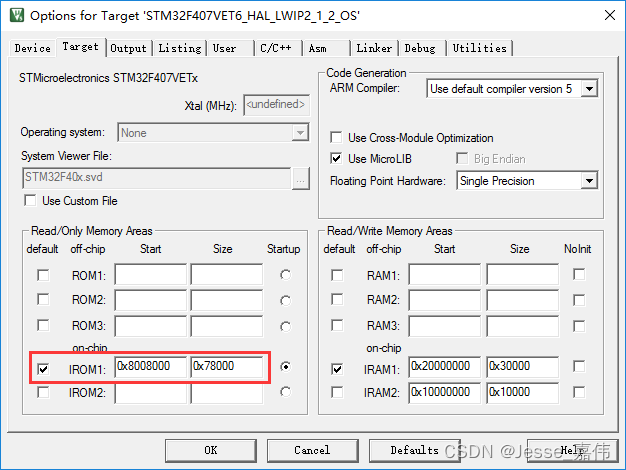626x470 pixels.
Task: Select the ROM2 Startup radio button
Action: 285,300
